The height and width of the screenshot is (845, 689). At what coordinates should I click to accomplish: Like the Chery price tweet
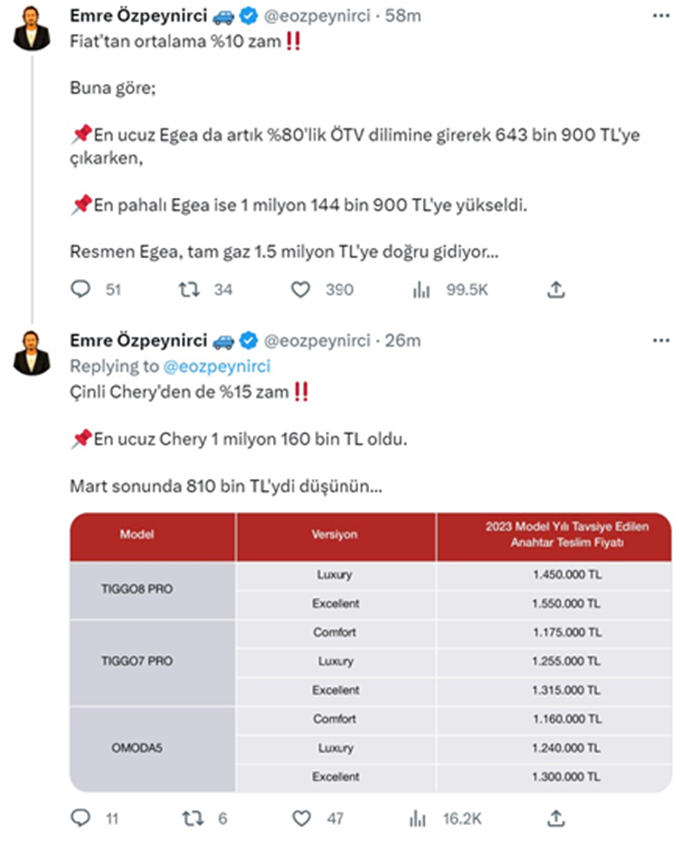(300, 818)
